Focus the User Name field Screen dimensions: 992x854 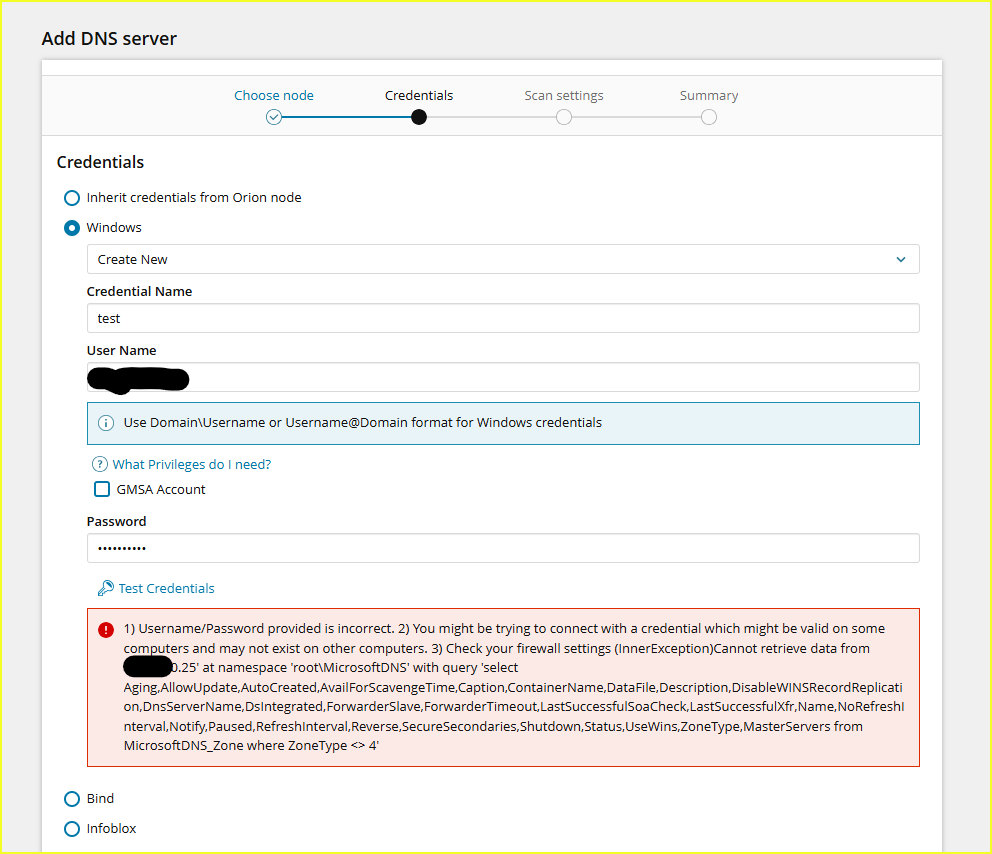(503, 377)
